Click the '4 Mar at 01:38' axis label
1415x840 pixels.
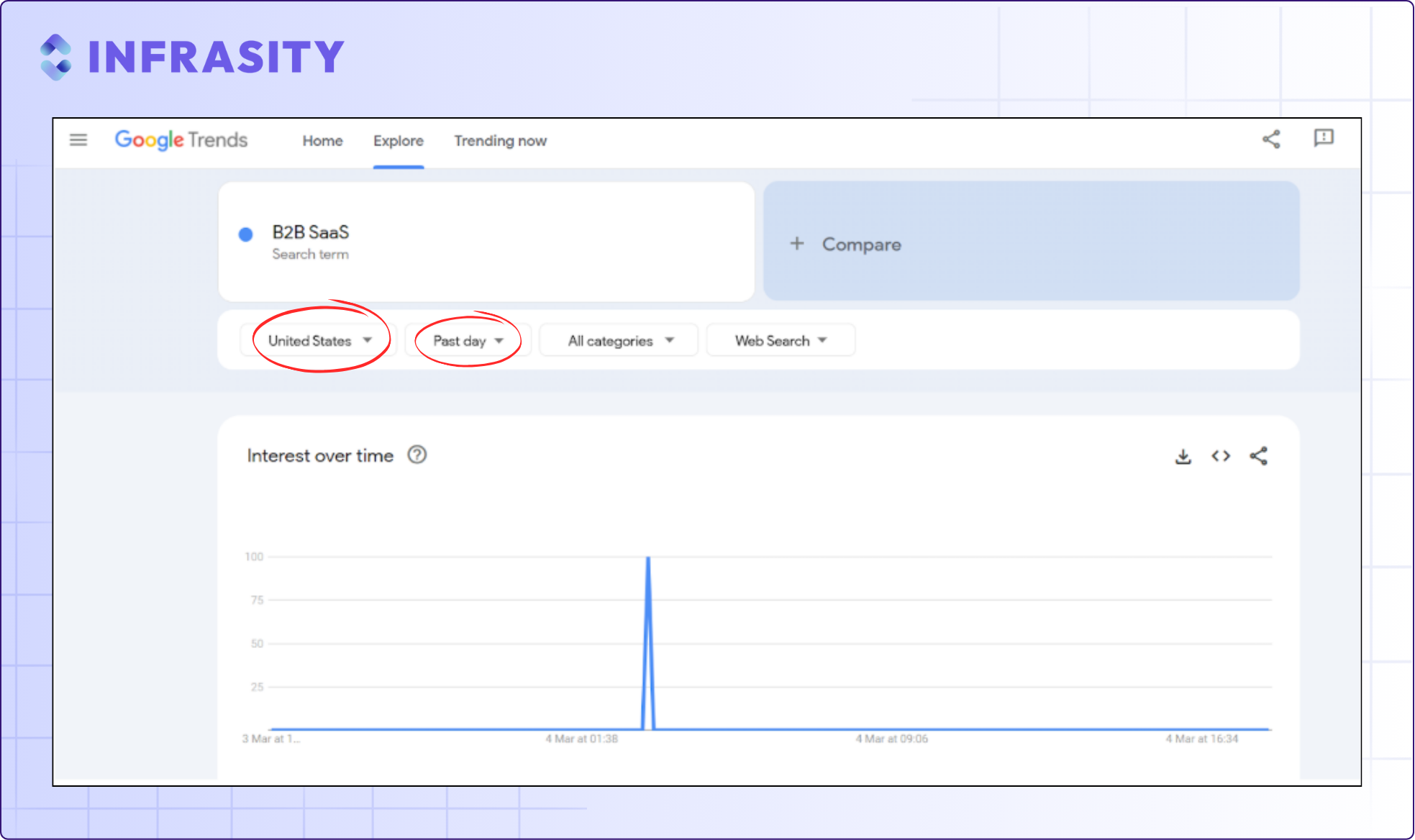[x=581, y=739]
